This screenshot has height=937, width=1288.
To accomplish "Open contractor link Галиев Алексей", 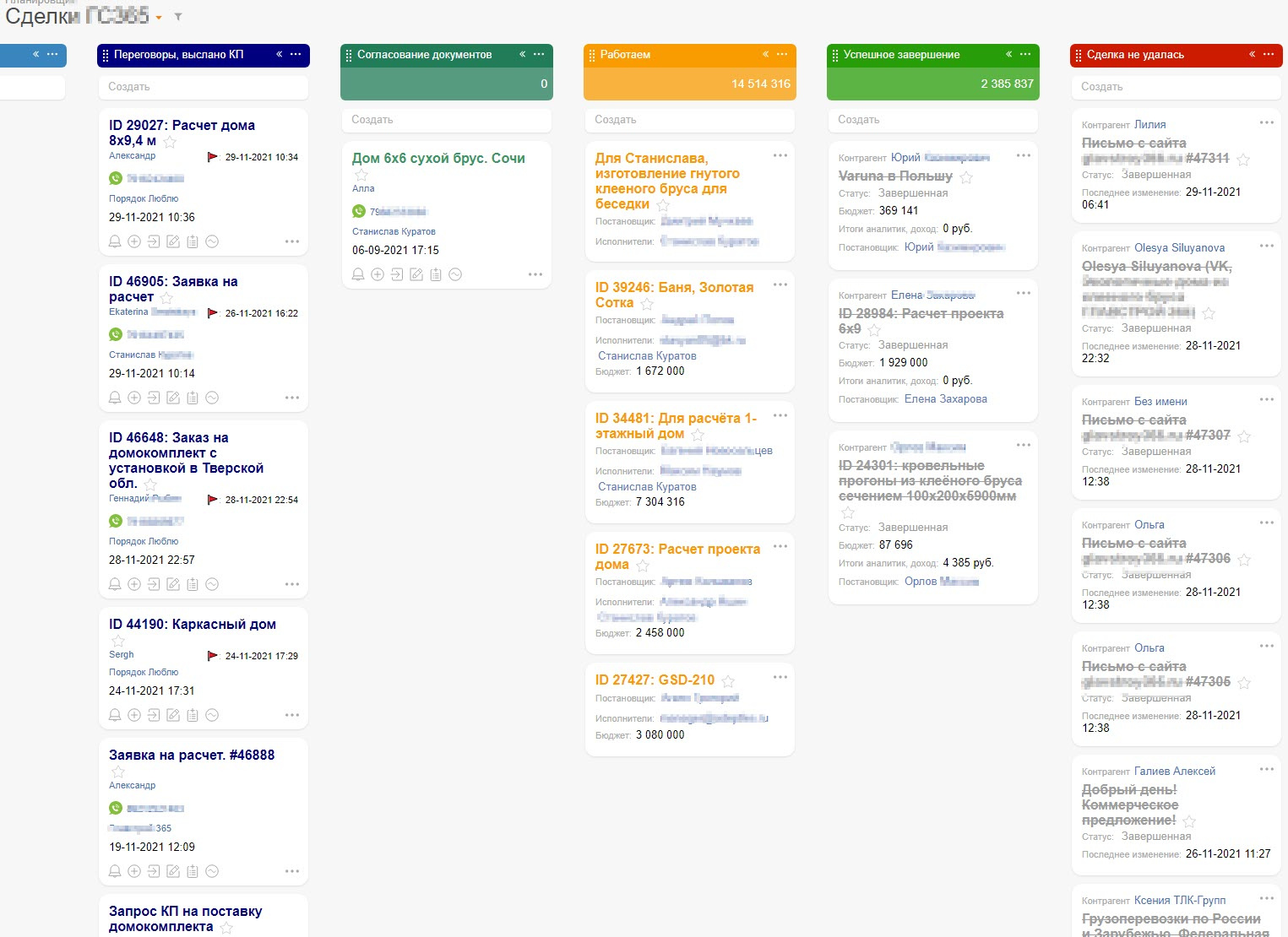I will click(1175, 772).
